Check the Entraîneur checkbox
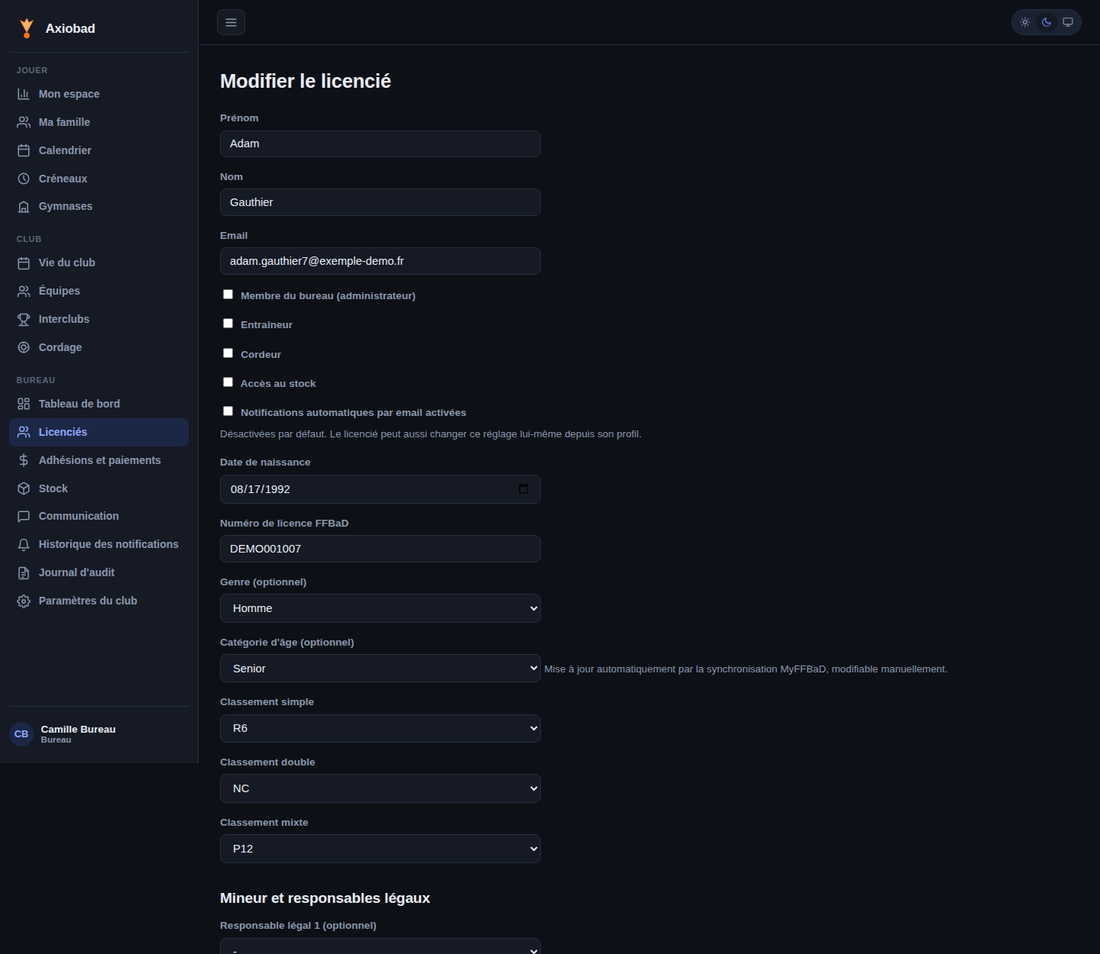Viewport: 1100px width, 954px height. click(228, 323)
